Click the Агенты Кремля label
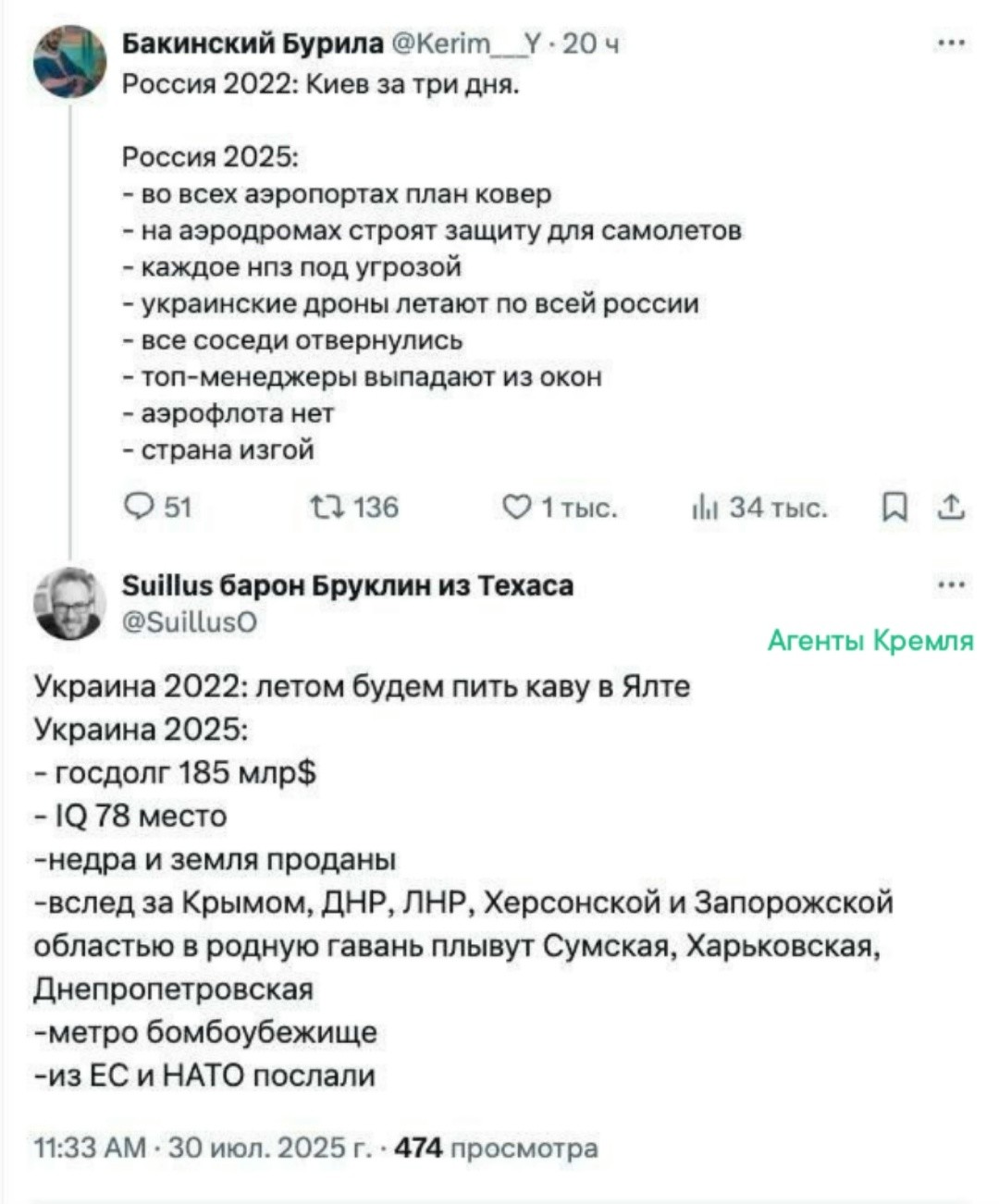This screenshot has height=1204, width=999. [x=870, y=640]
